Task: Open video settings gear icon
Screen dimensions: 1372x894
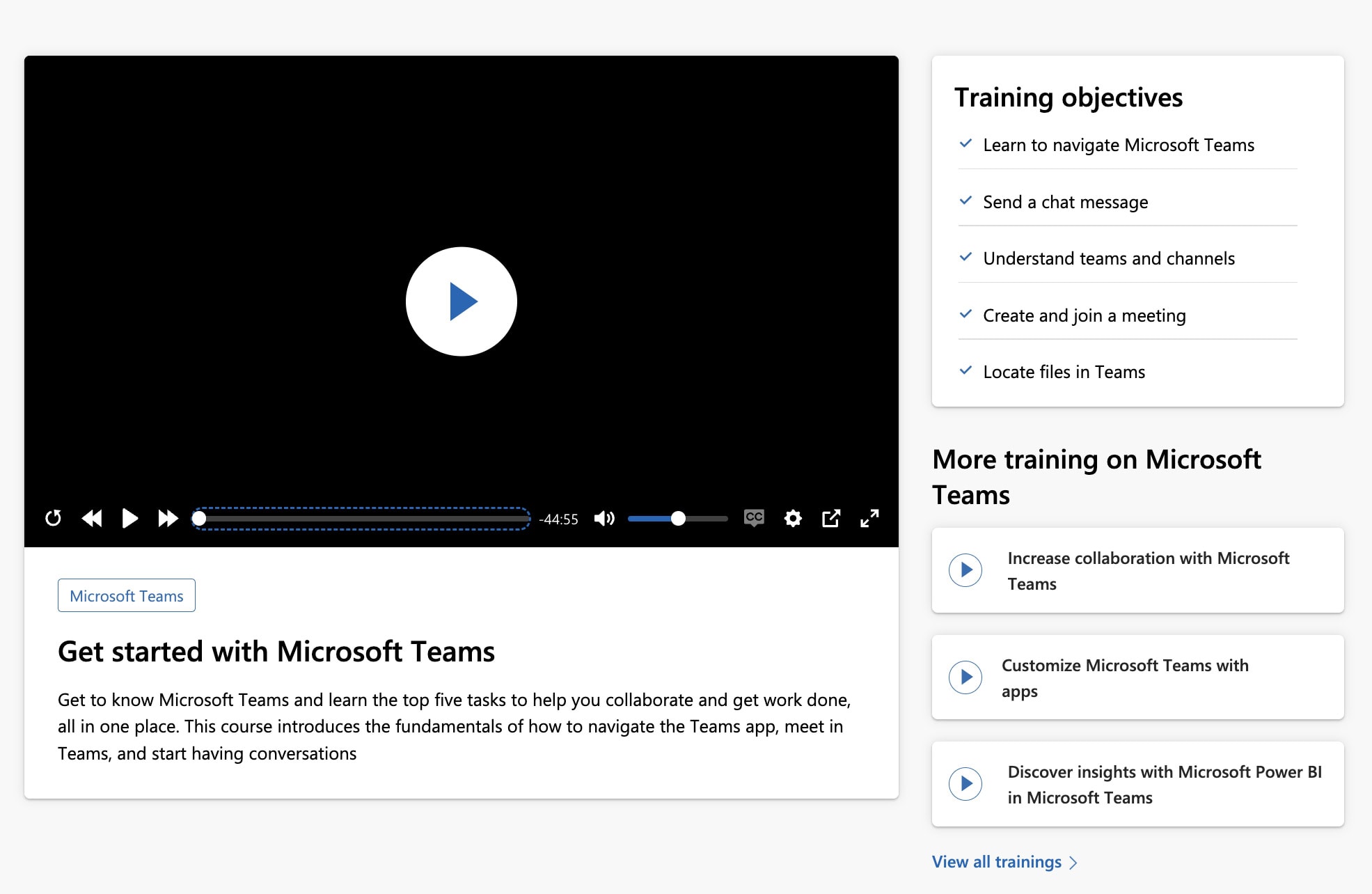Action: (x=793, y=519)
